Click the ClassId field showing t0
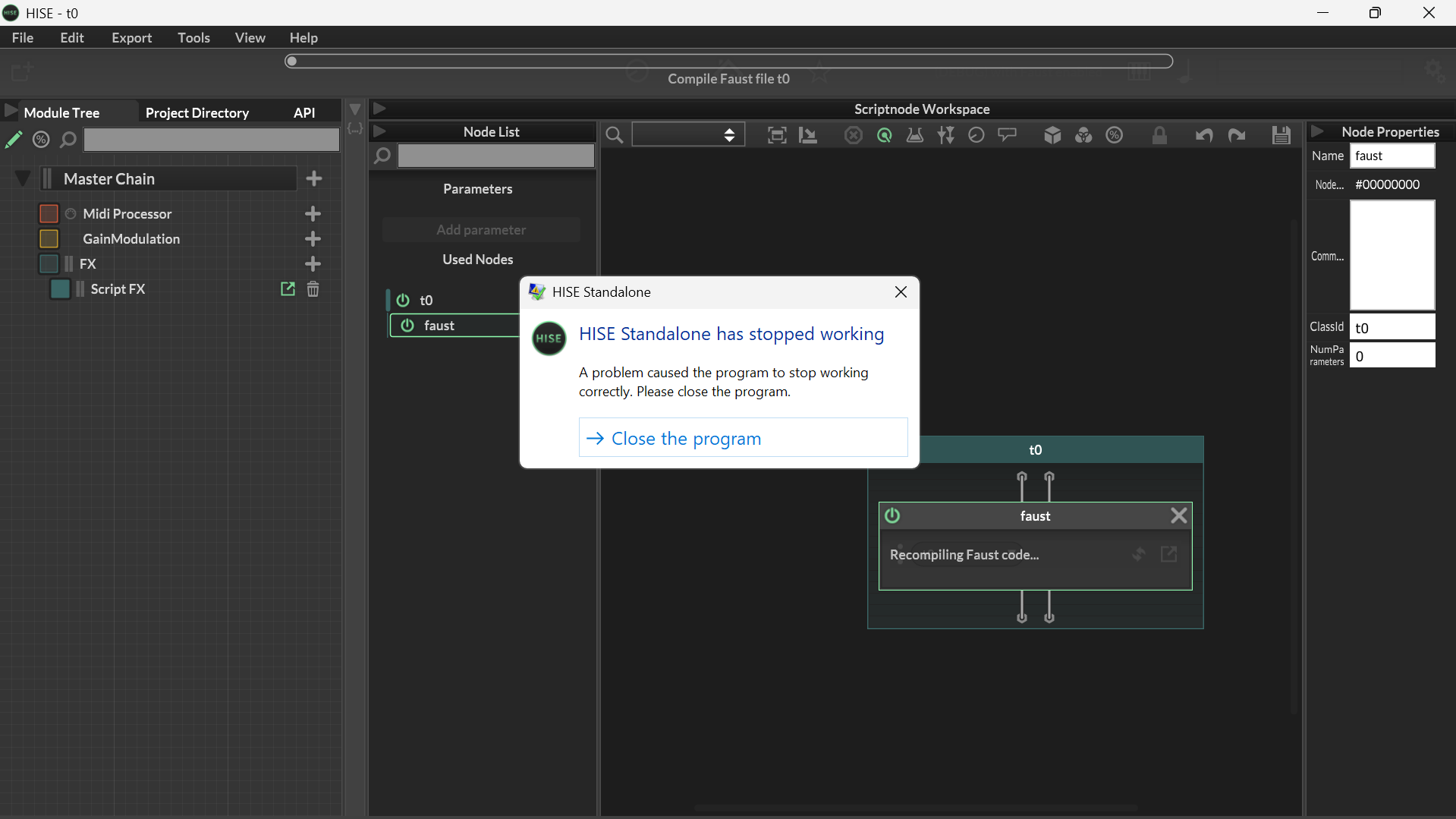 (1392, 327)
